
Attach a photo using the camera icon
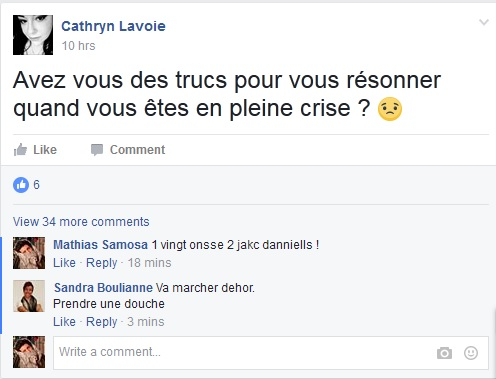coord(444,353)
